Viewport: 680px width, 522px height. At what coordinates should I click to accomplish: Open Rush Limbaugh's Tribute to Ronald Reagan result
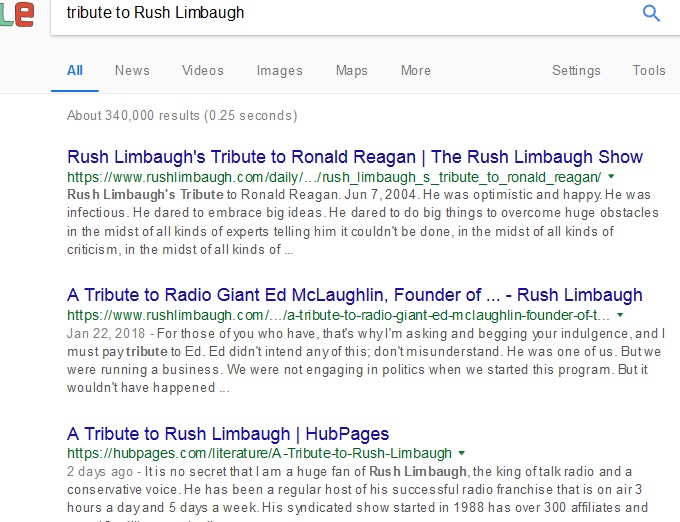point(355,157)
